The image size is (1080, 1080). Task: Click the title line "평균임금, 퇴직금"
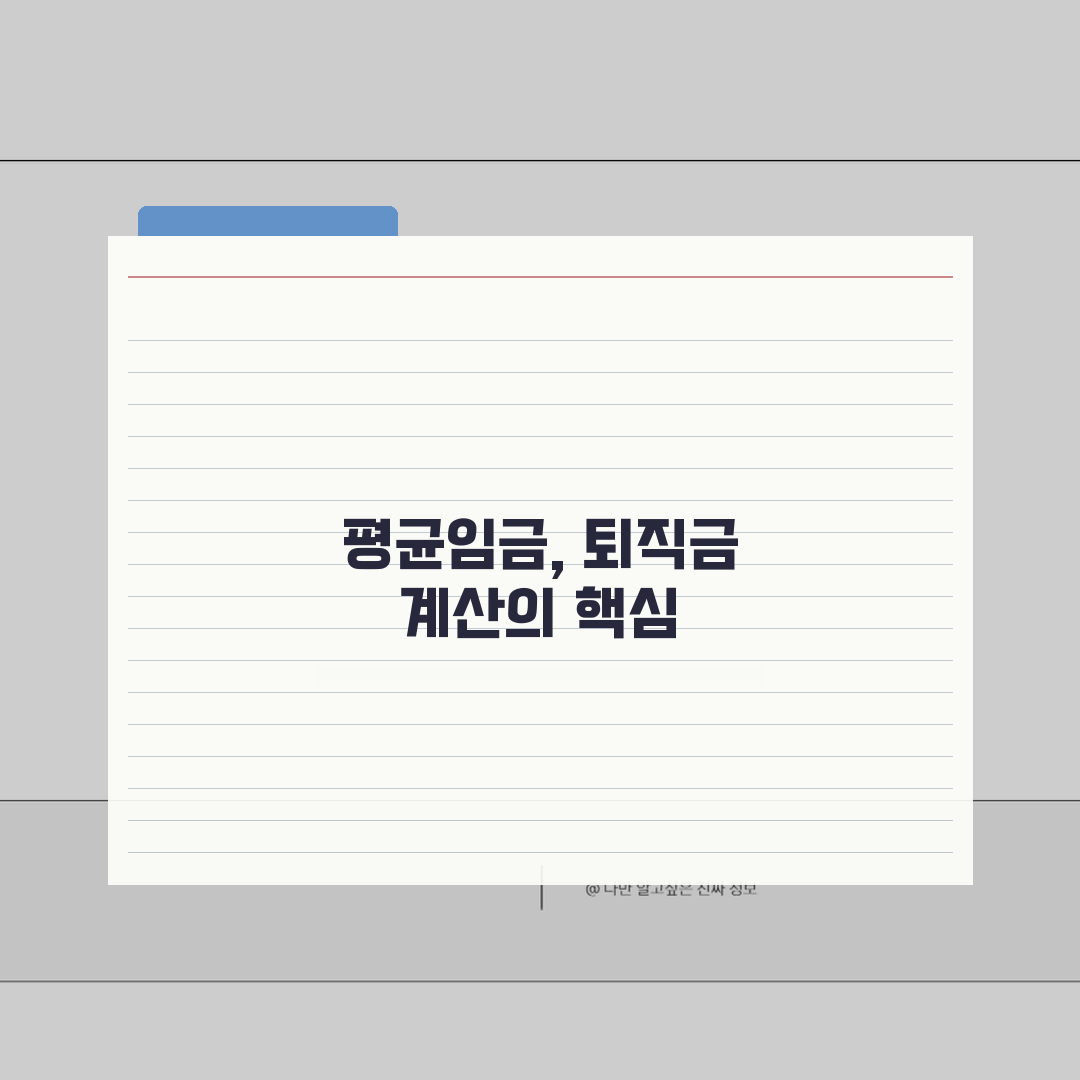(541, 546)
